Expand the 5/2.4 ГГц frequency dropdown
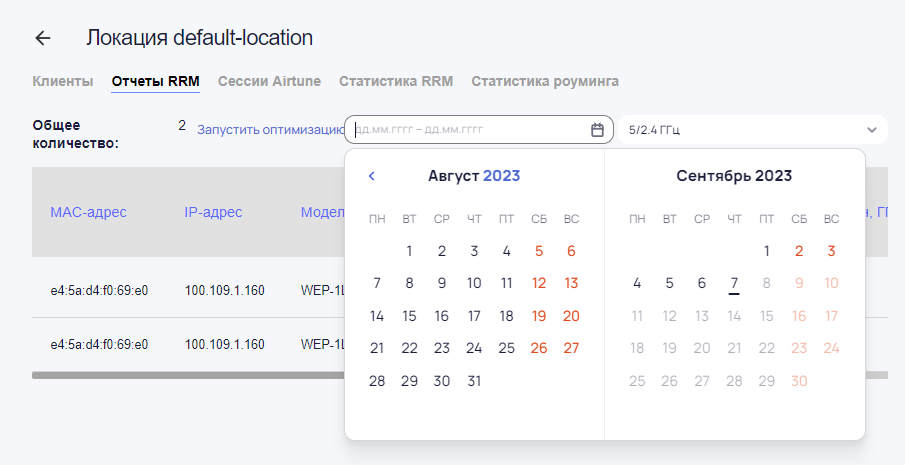 [870, 130]
